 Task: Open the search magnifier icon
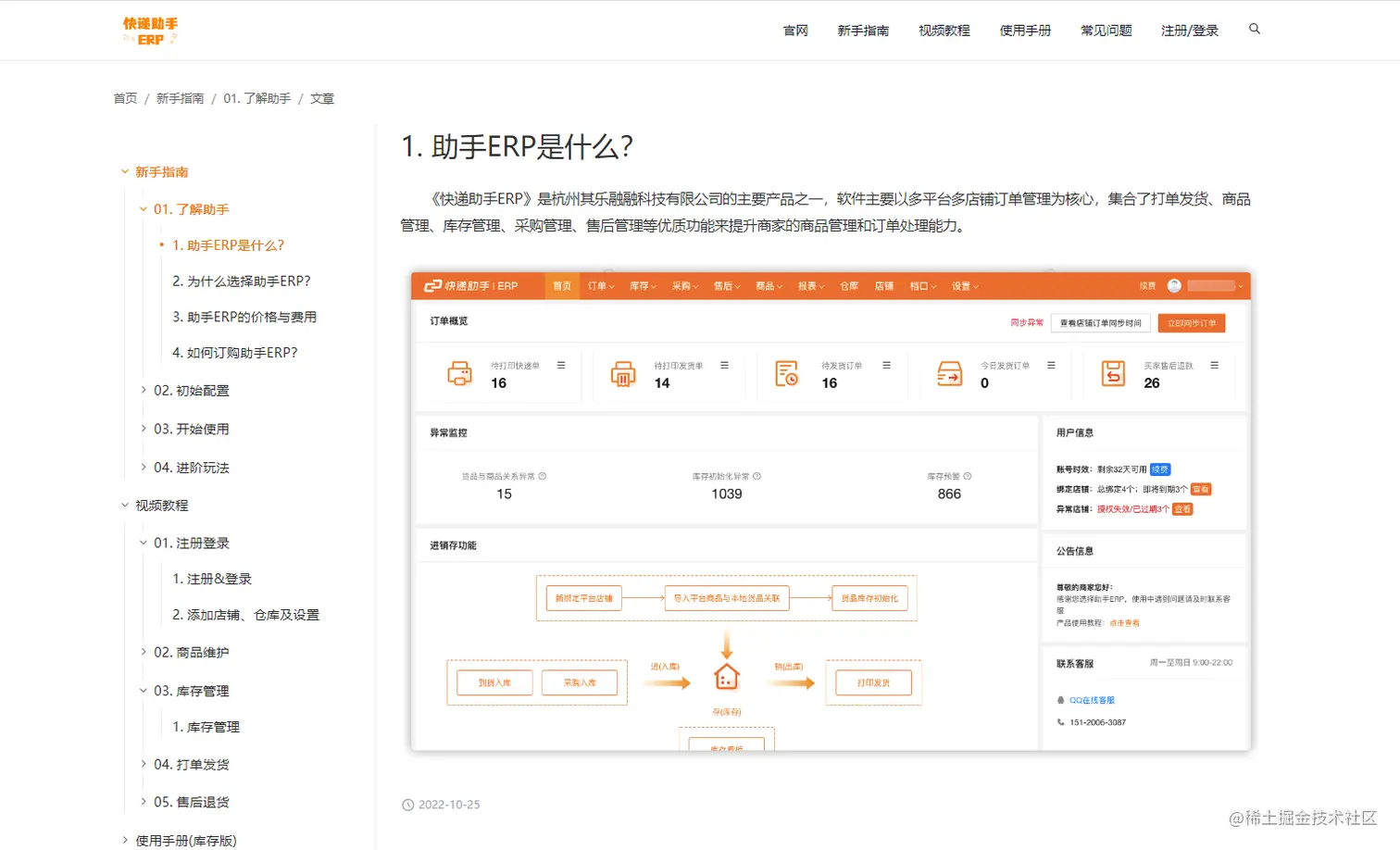1255,29
